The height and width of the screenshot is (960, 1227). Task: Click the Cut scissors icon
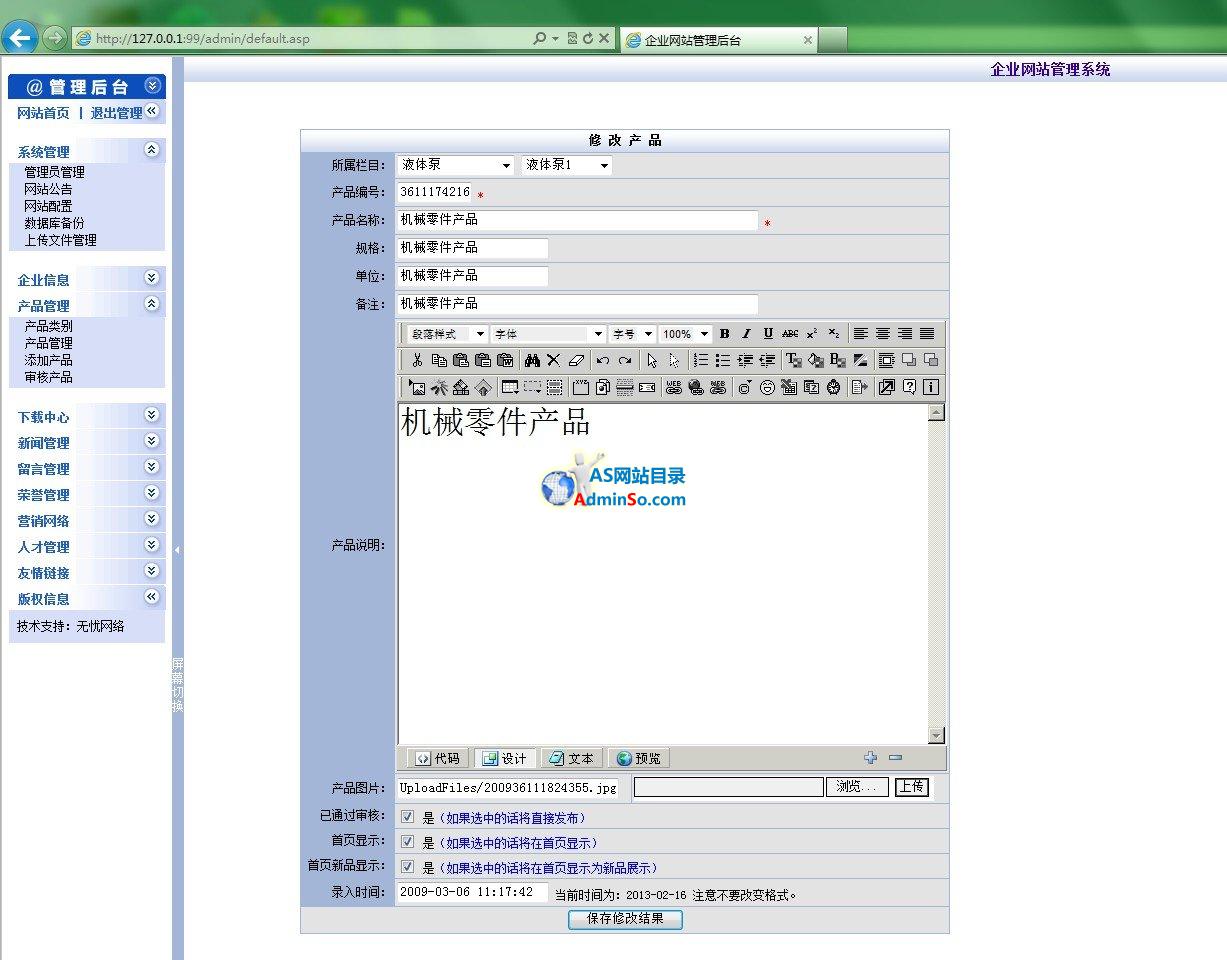point(417,360)
